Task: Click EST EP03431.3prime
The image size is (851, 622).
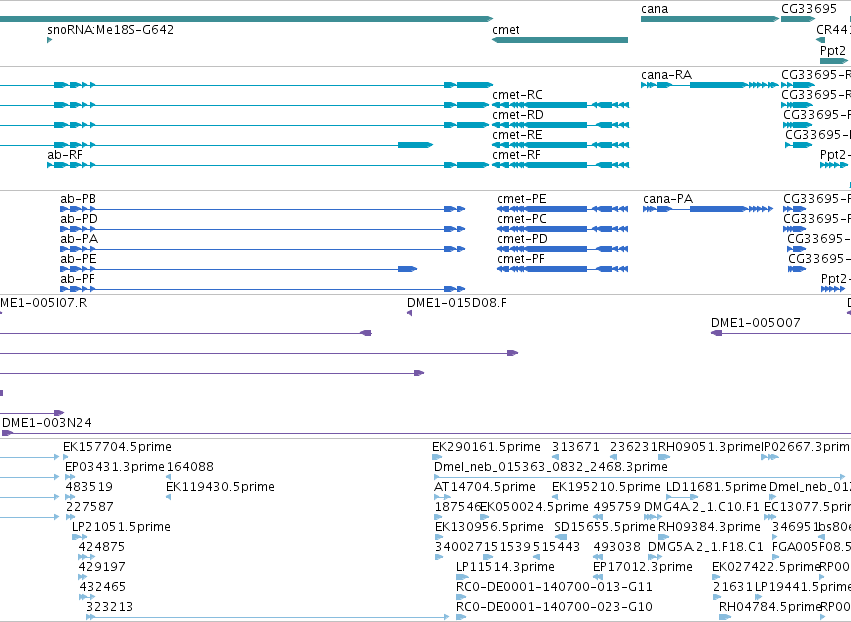Action: (115, 467)
